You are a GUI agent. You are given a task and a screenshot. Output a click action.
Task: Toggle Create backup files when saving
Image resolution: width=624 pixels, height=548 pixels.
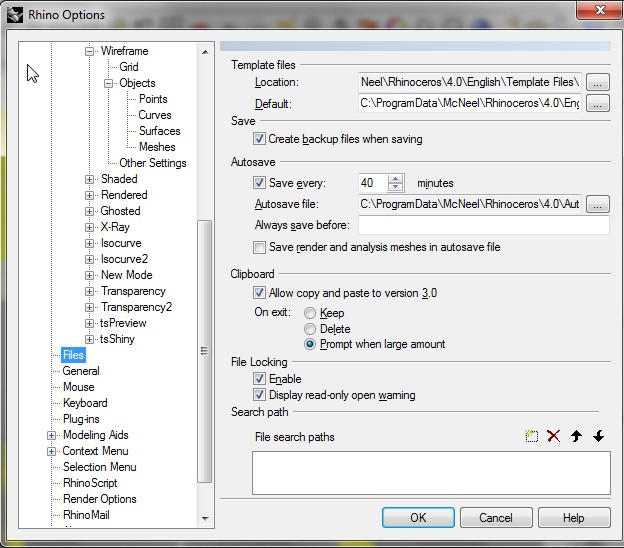pos(259,139)
